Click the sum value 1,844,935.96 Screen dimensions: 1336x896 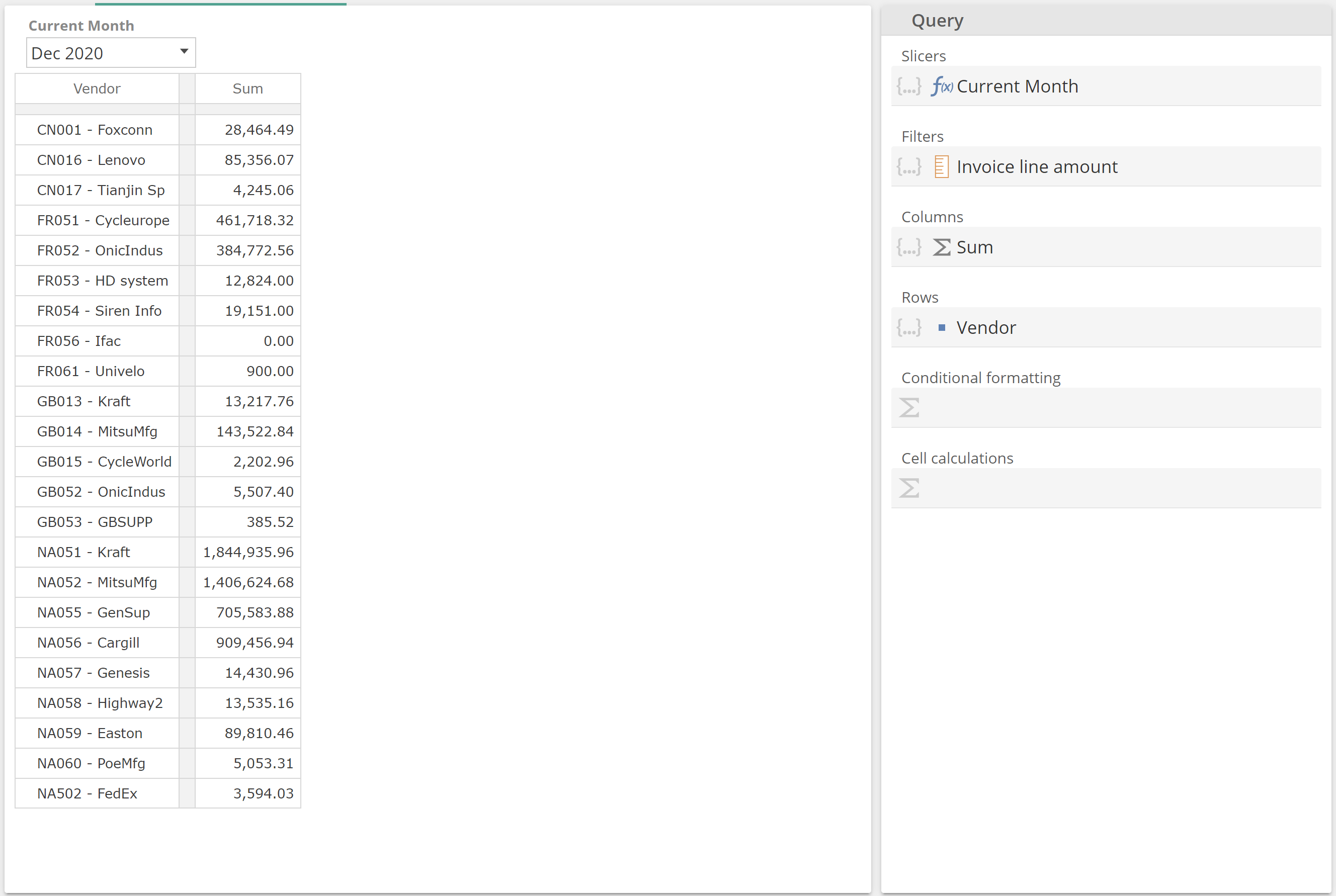(247, 553)
